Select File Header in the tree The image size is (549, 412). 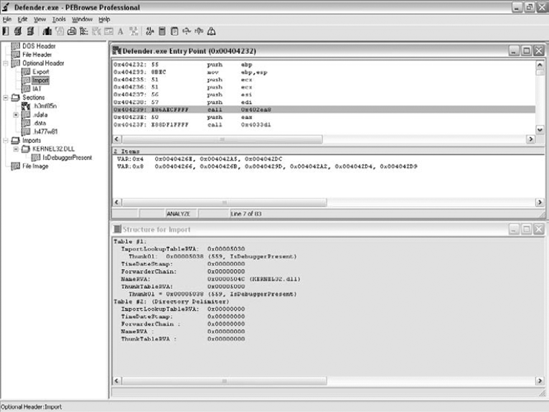pos(37,55)
